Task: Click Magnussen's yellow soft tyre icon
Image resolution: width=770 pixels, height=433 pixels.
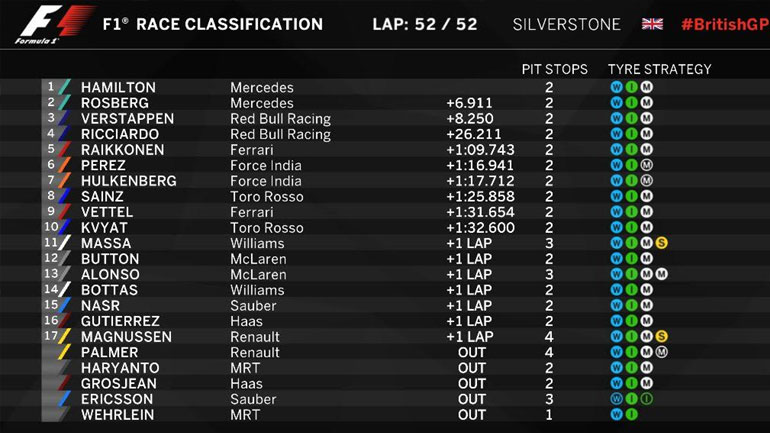Action: pos(662,337)
